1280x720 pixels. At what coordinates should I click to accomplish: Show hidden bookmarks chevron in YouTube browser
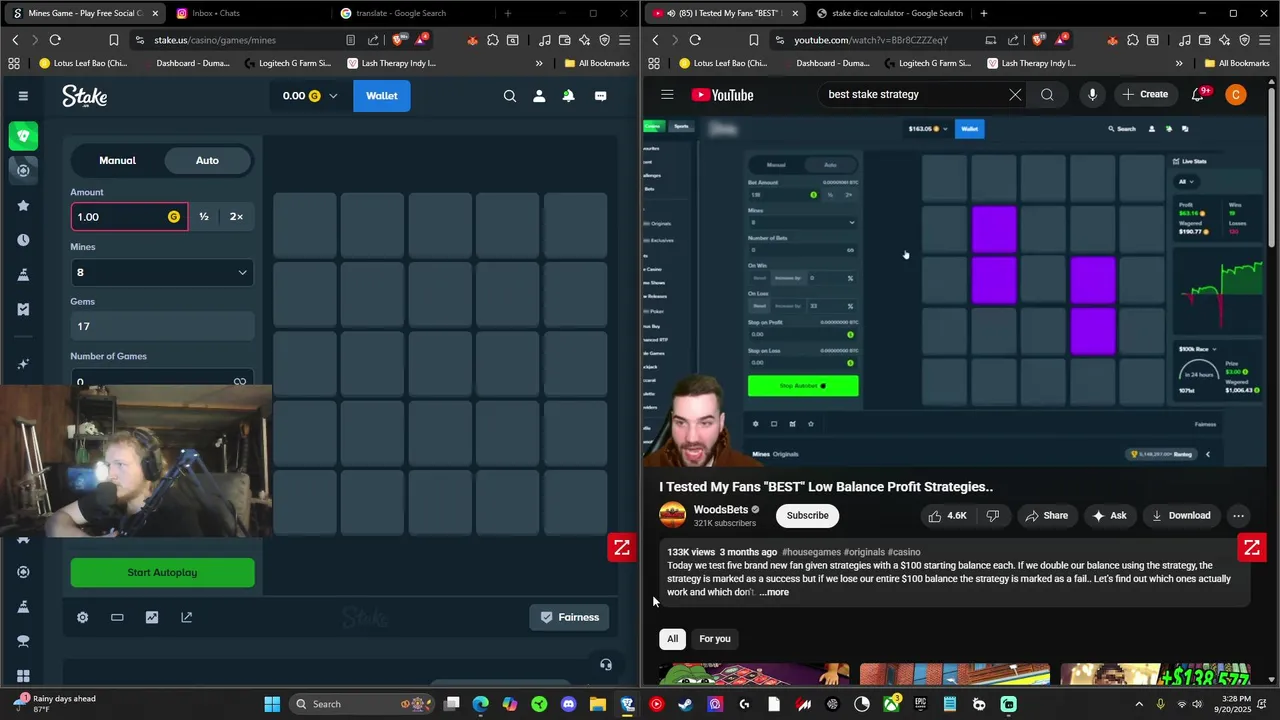(x=1179, y=63)
